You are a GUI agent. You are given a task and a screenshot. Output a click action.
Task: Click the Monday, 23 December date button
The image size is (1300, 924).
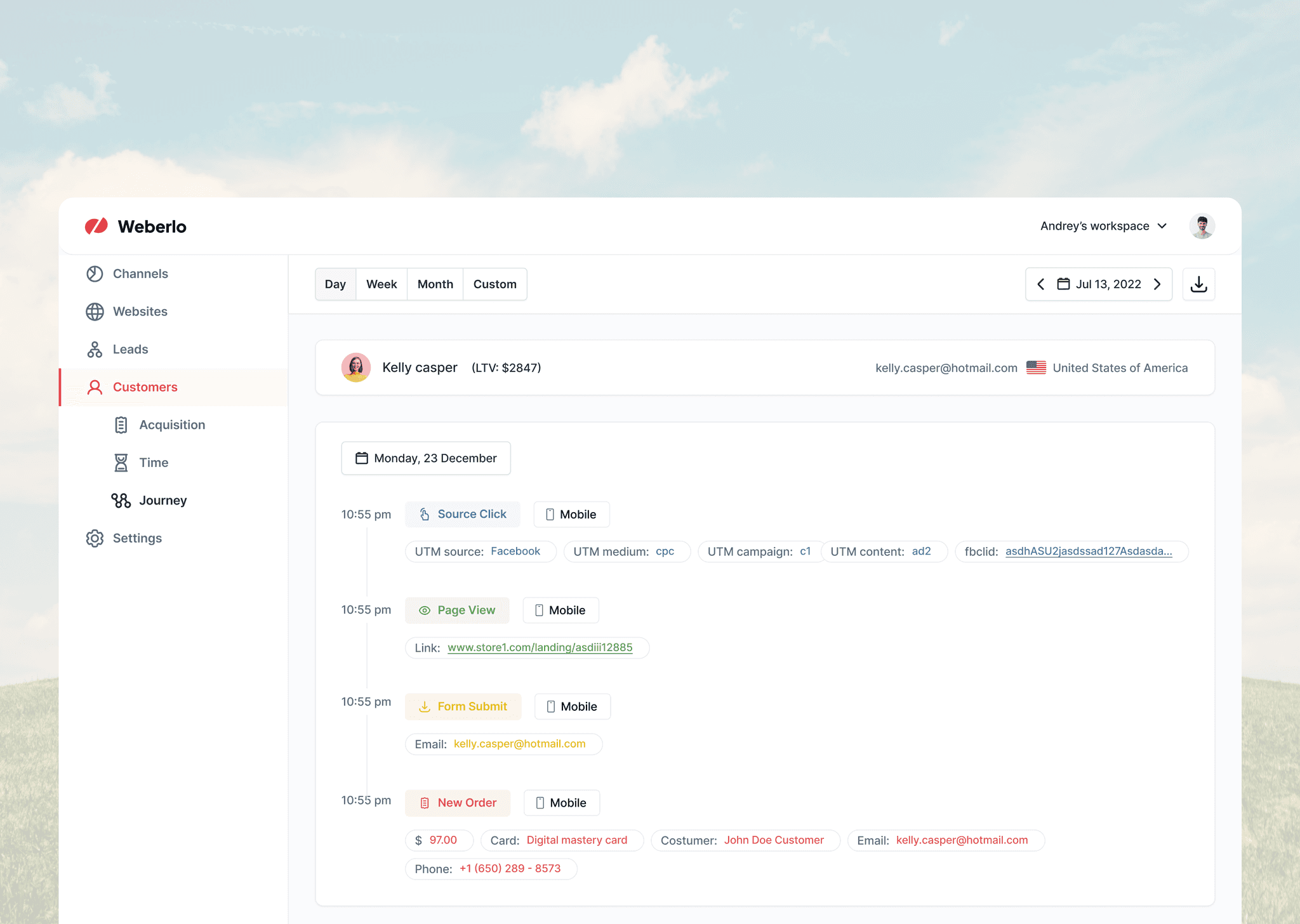(x=426, y=458)
